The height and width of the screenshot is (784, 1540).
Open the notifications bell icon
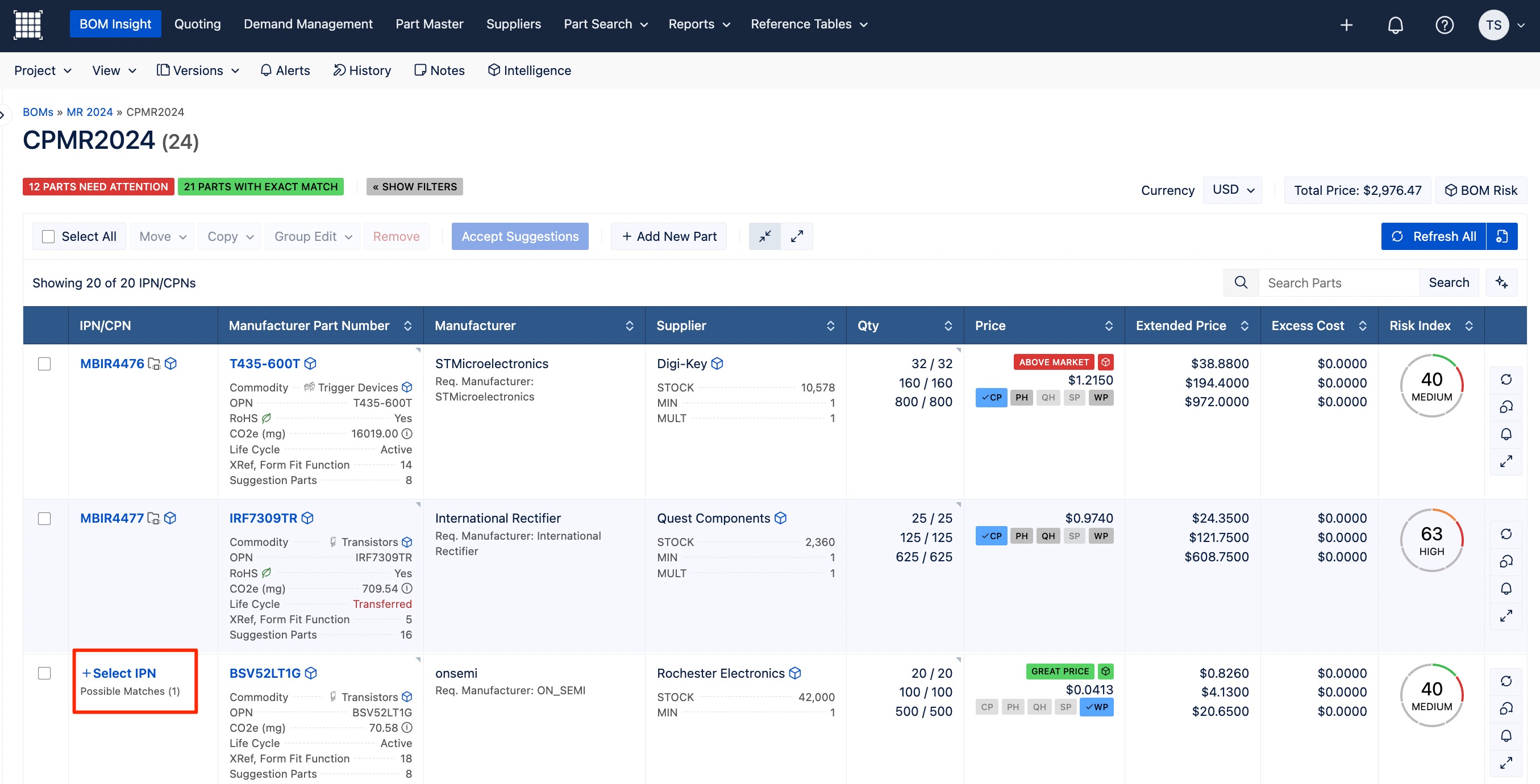click(1395, 25)
